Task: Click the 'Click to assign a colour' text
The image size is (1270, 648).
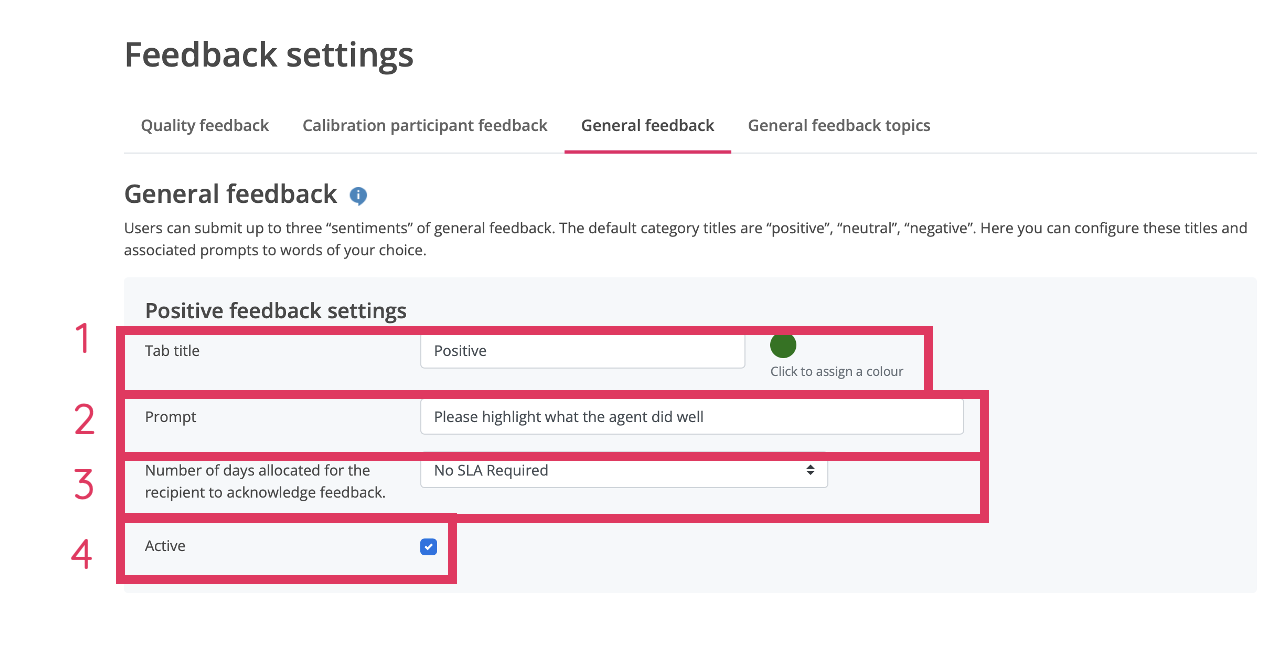Action: (x=836, y=372)
